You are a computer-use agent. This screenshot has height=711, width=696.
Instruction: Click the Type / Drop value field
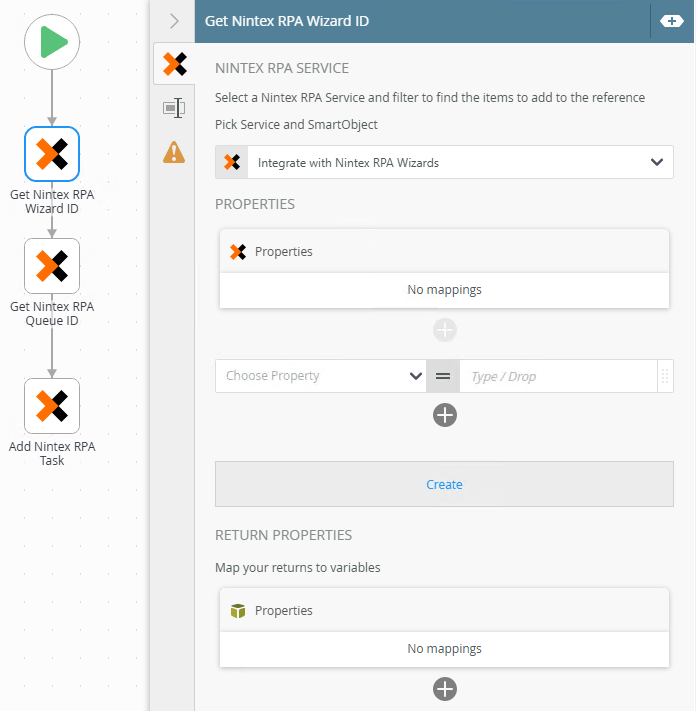tap(557, 376)
